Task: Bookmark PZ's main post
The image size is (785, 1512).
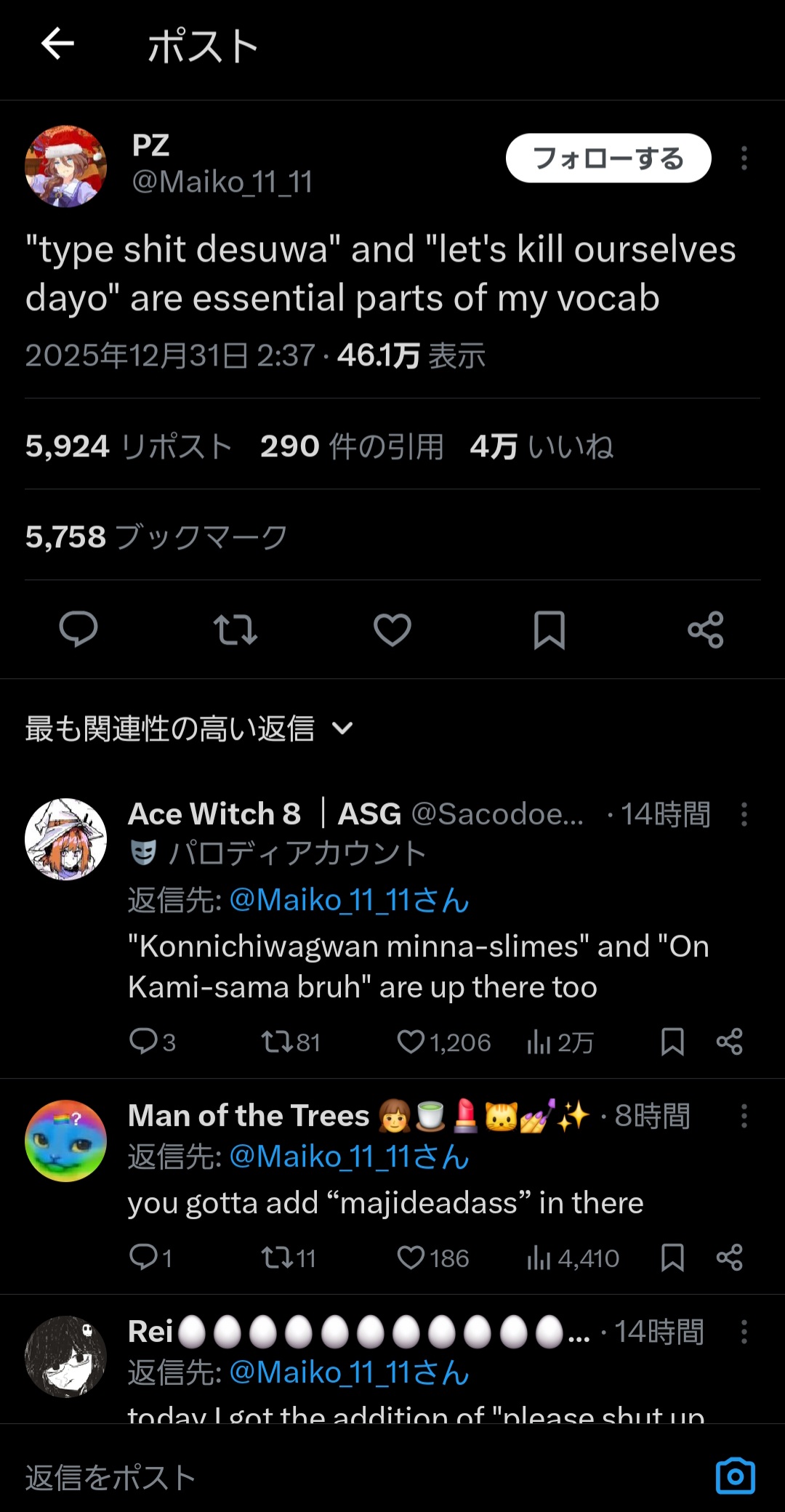Action: coord(549,630)
